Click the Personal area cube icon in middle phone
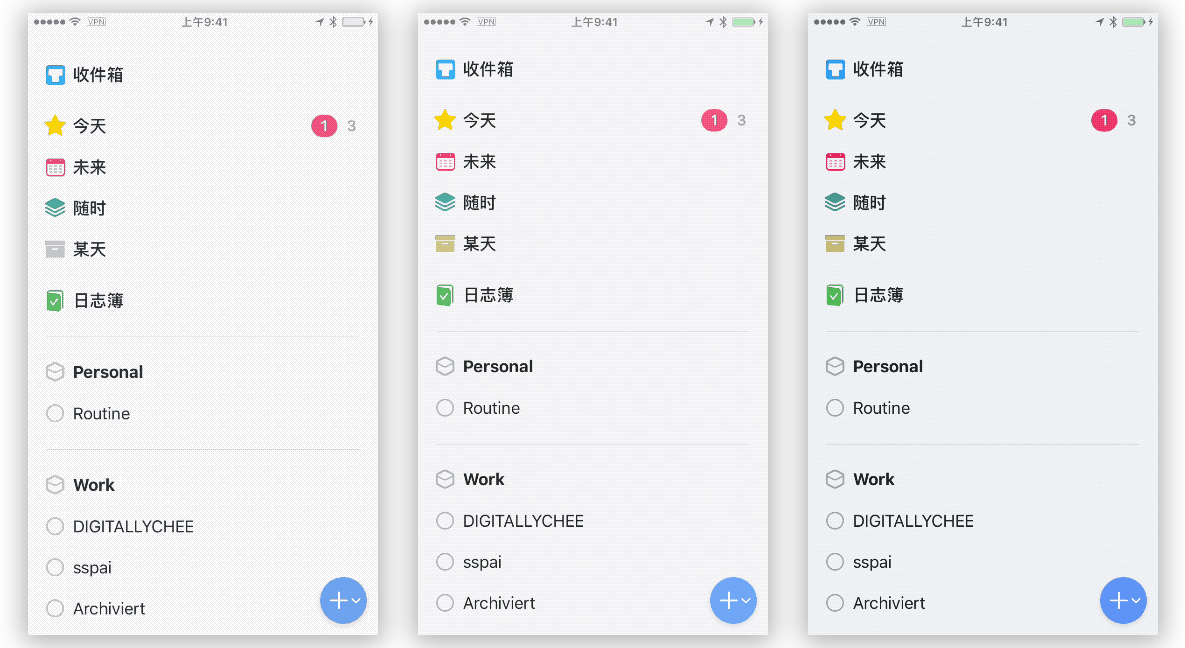1185x648 pixels. click(445, 366)
